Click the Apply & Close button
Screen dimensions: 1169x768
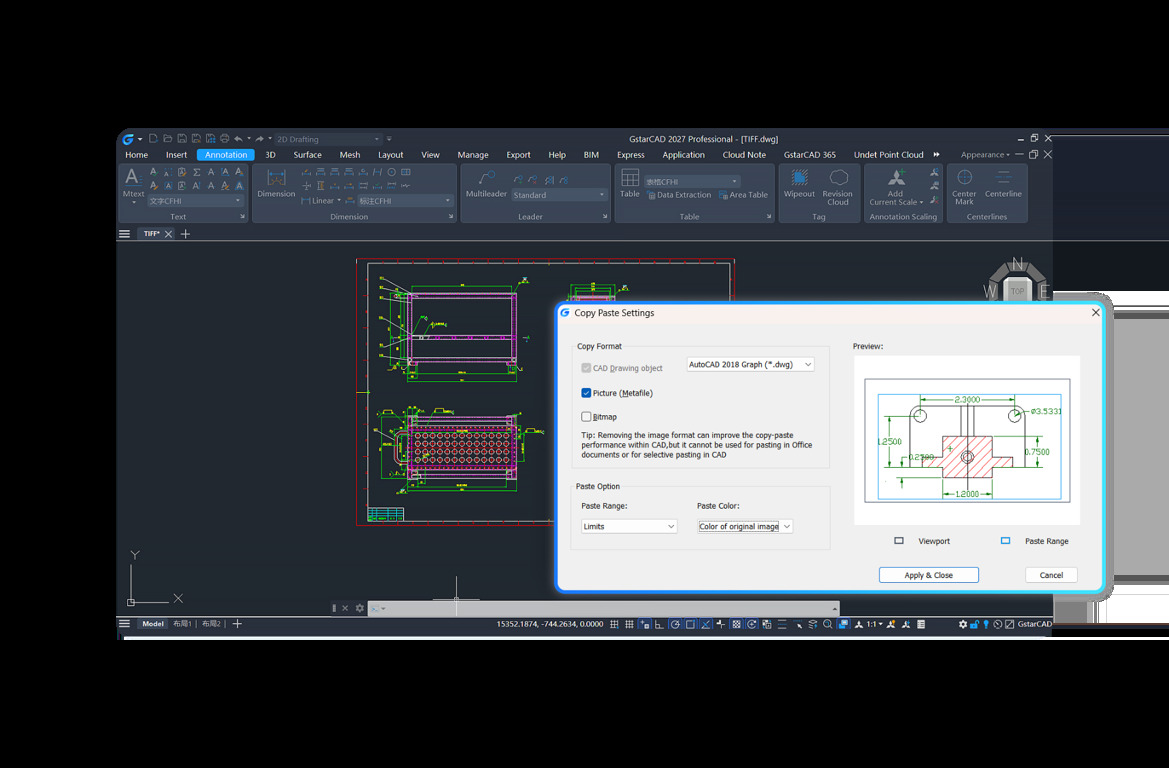(x=929, y=575)
